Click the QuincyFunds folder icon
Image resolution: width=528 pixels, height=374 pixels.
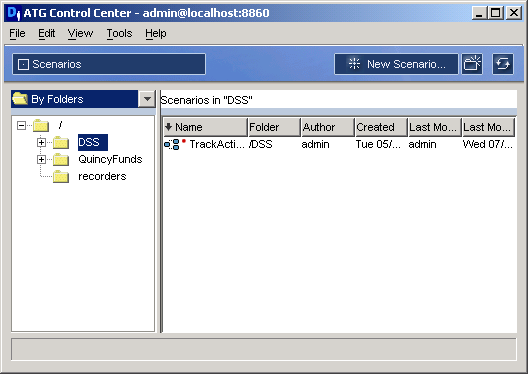[61, 159]
